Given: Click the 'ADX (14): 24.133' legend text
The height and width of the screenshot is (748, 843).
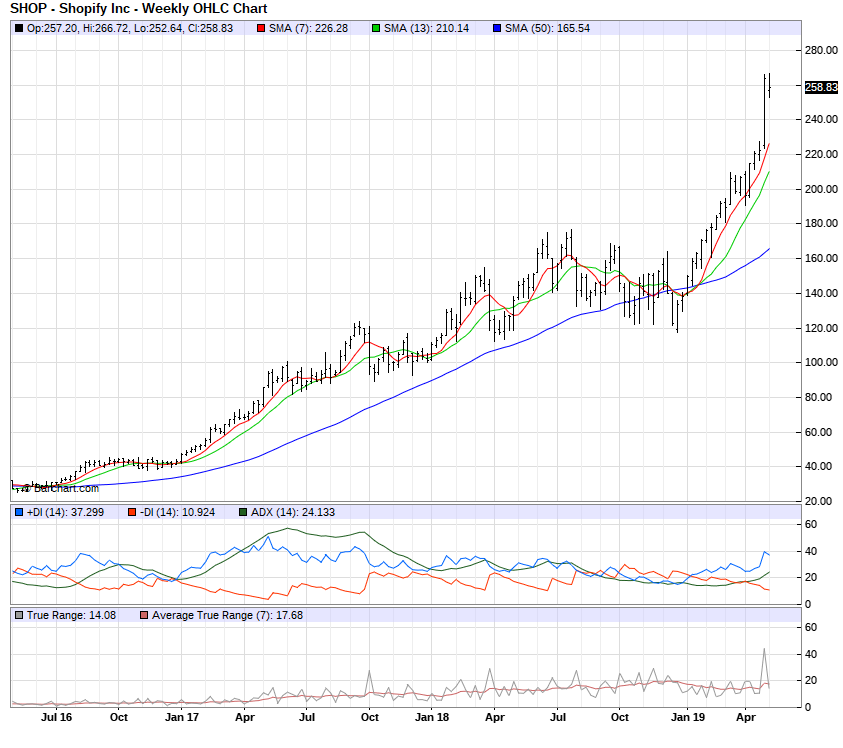Looking at the screenshot, I should click(293, 512).
